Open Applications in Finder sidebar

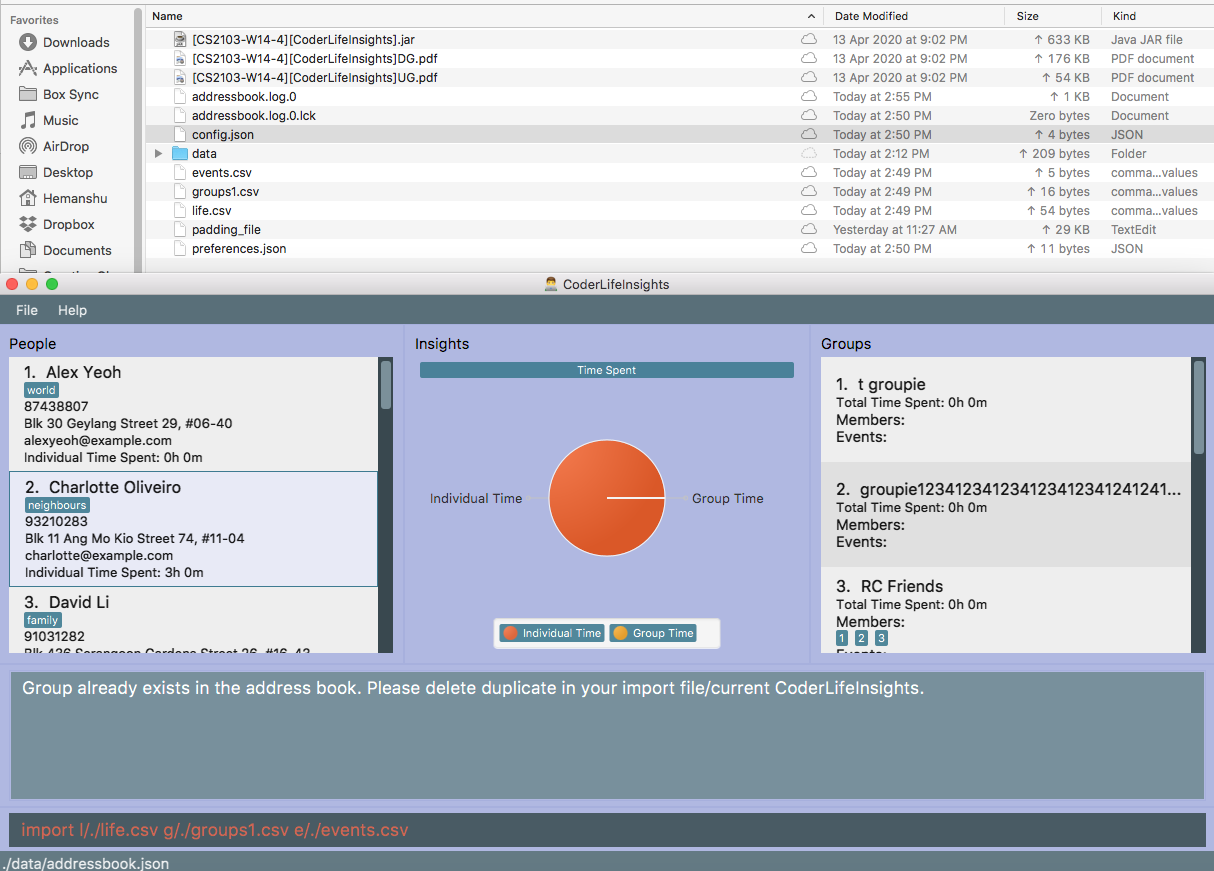coord(67,68)
